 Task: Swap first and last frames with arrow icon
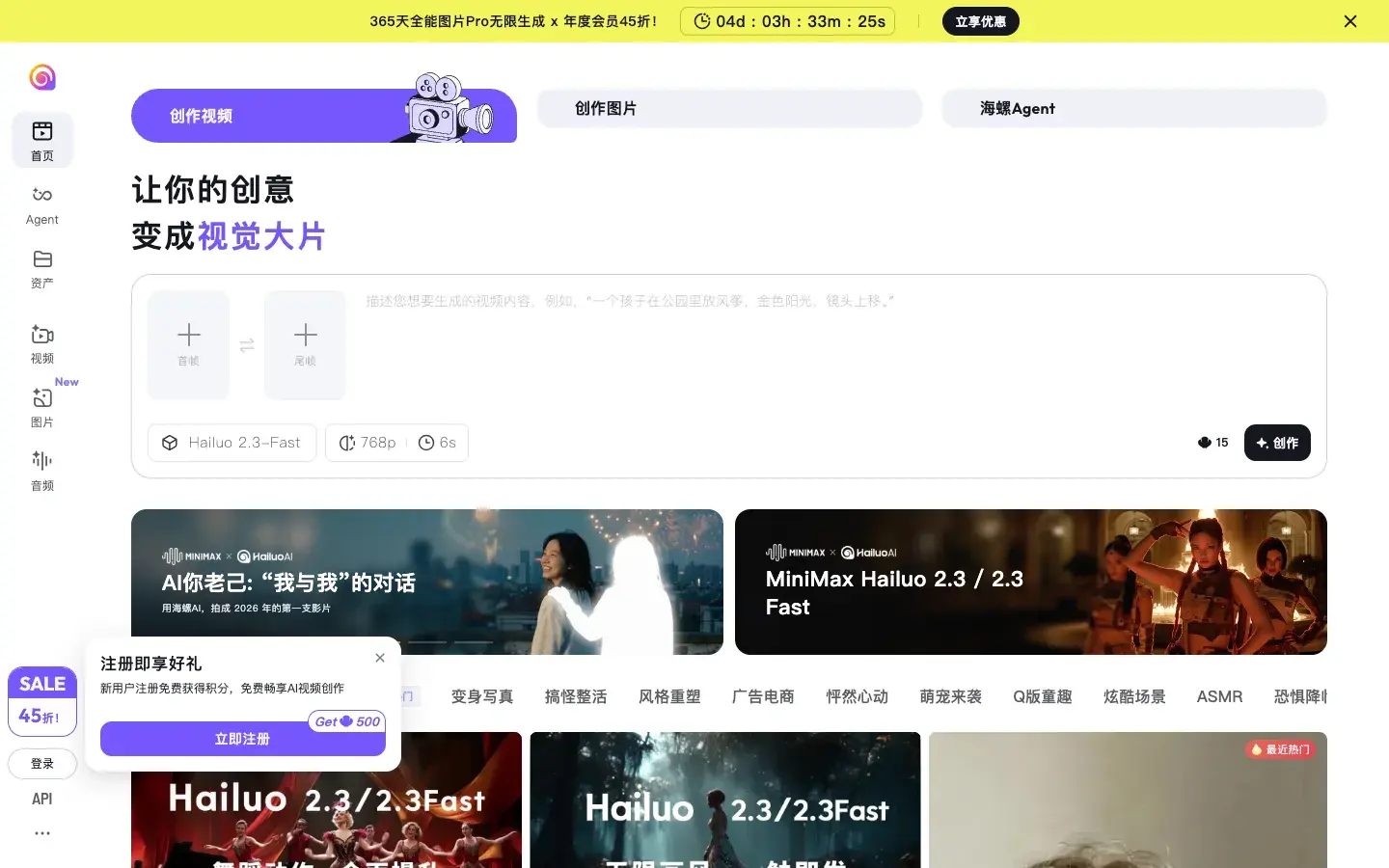coord(247,344)
